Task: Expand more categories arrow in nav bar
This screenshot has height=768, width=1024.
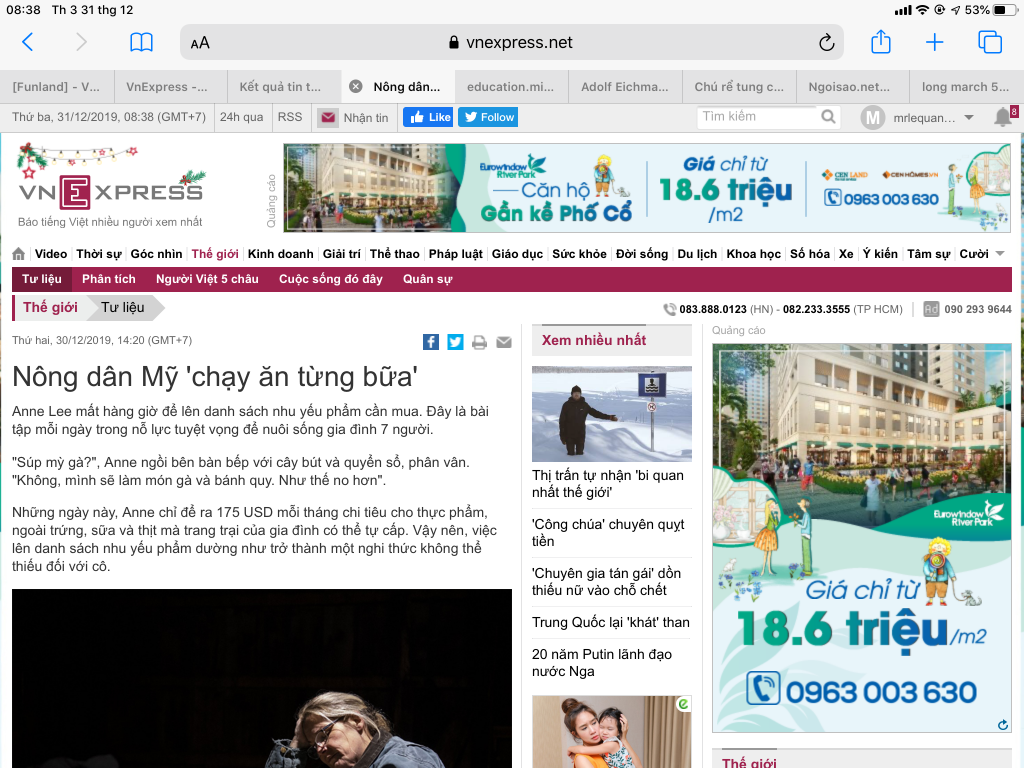Action: tap(1000, 253)
